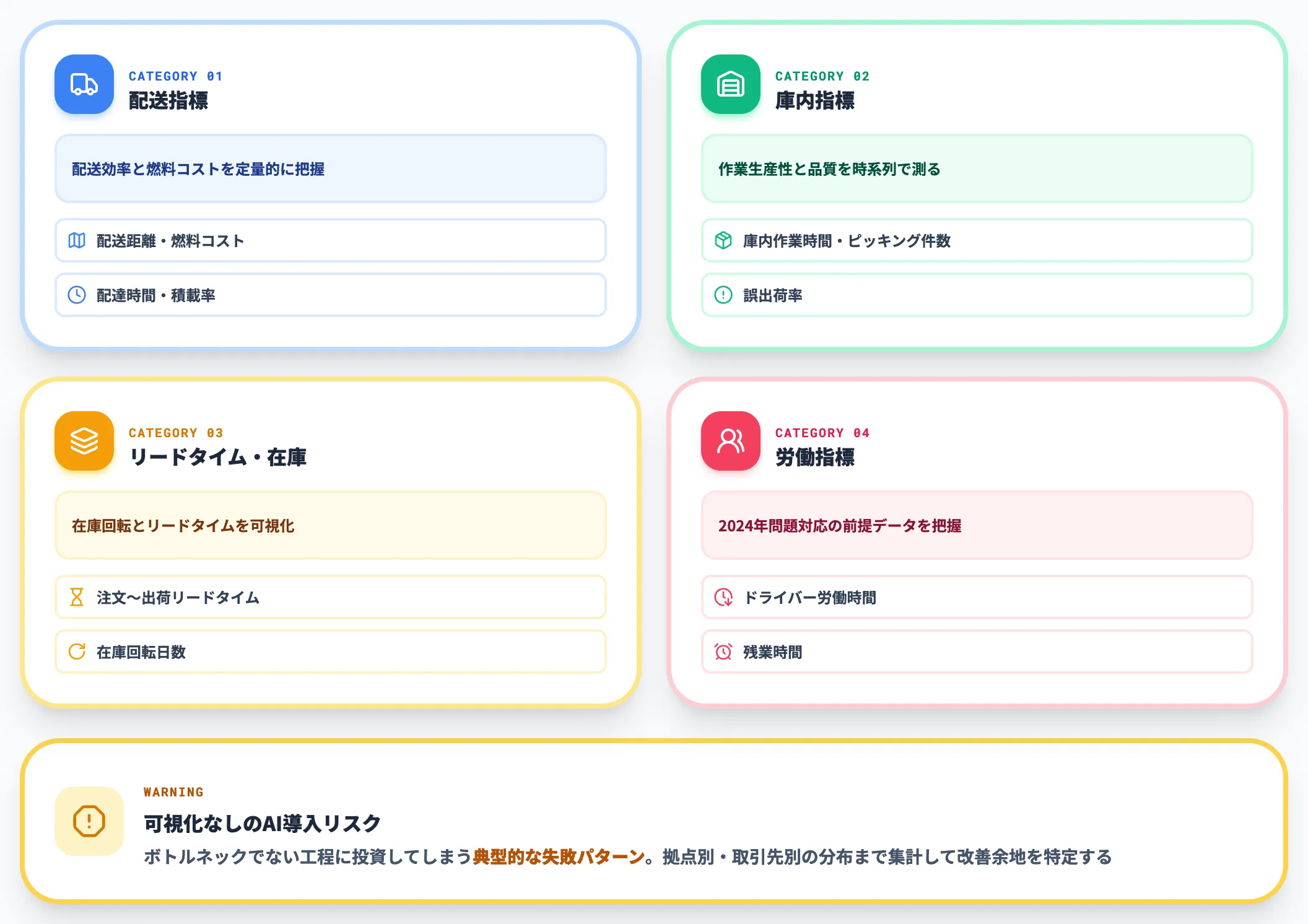Select the 誤出荷率 item text
The image size is (1308, 924).
click(773, 295)
